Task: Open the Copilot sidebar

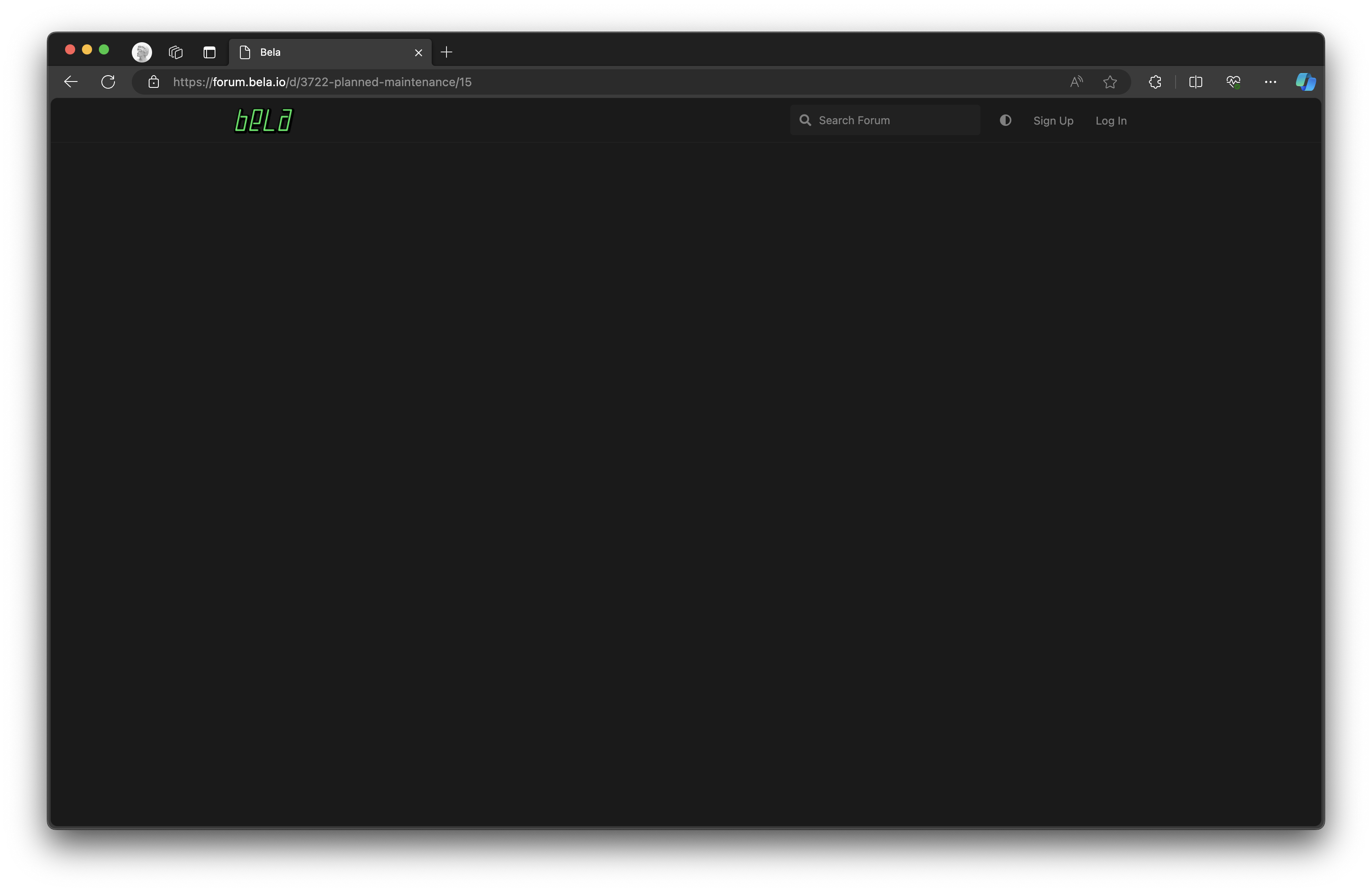Action: pyautogui.click(x=1305, y=82)
